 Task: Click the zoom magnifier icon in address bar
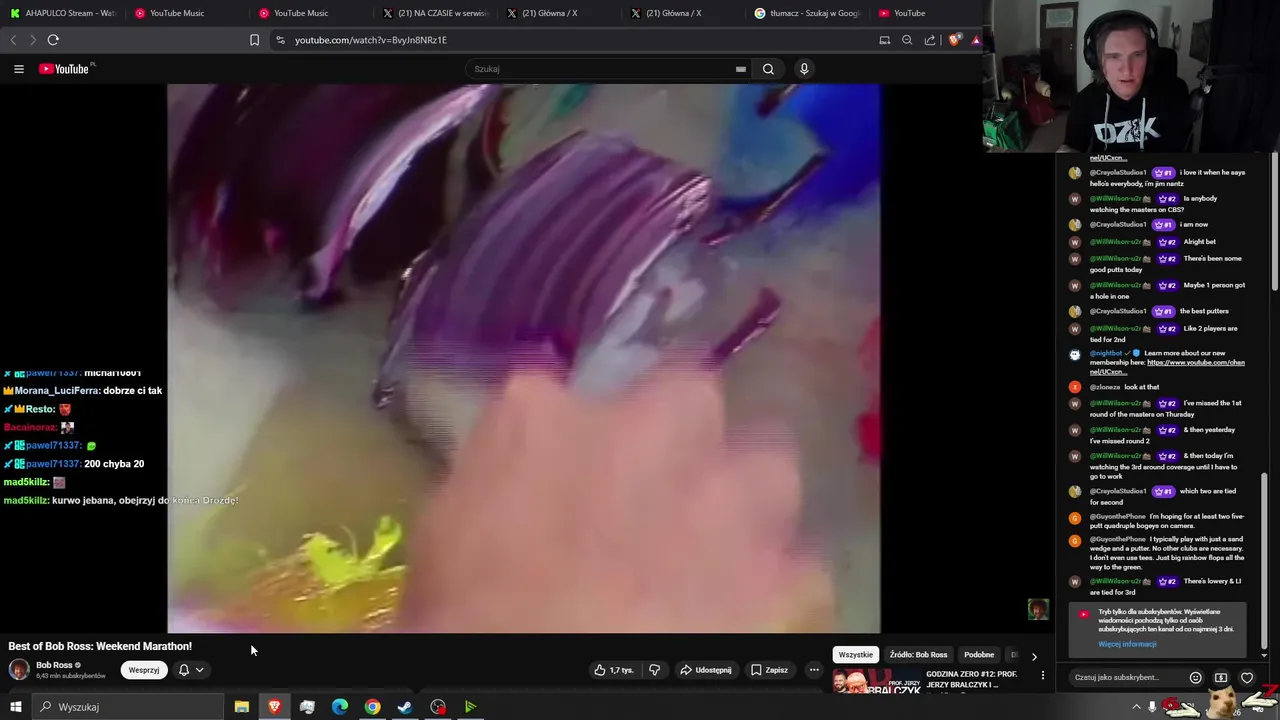tap(907, 40)
